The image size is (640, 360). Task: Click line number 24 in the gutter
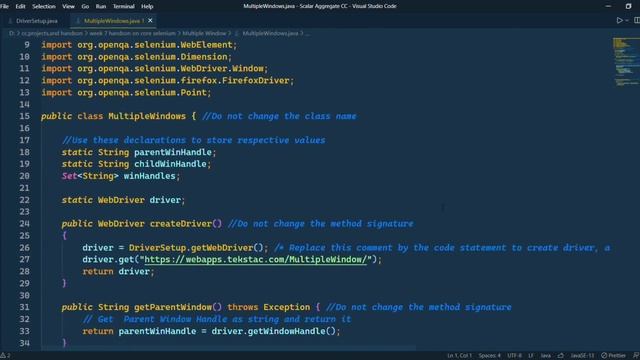[24, 224]
